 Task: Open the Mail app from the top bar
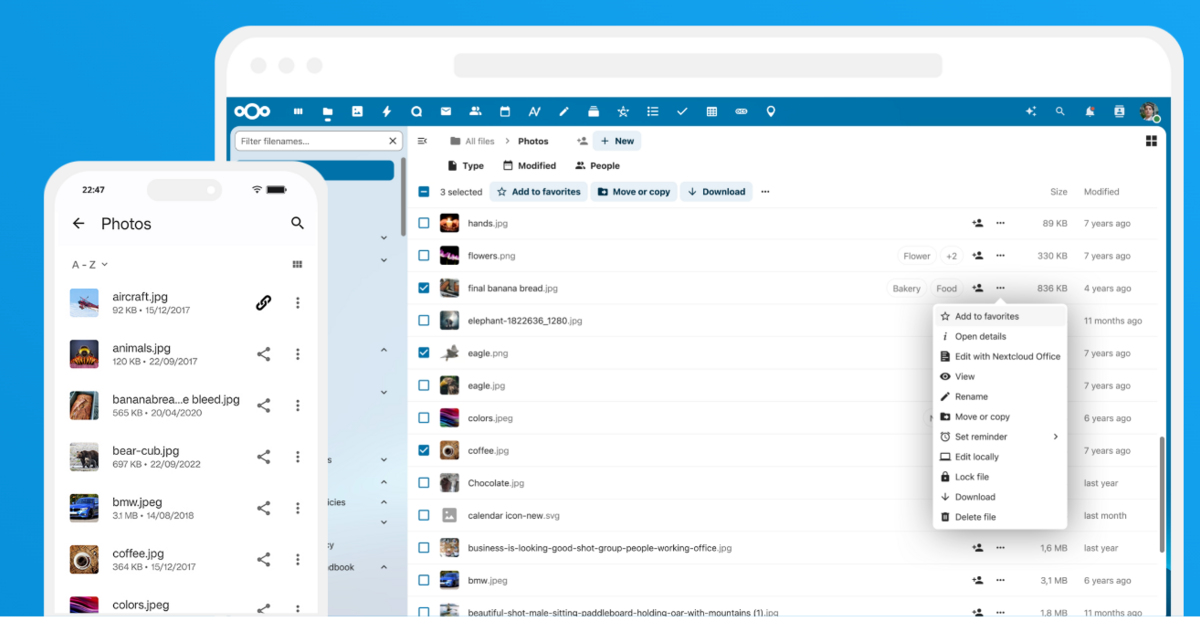tap(445, 111)
